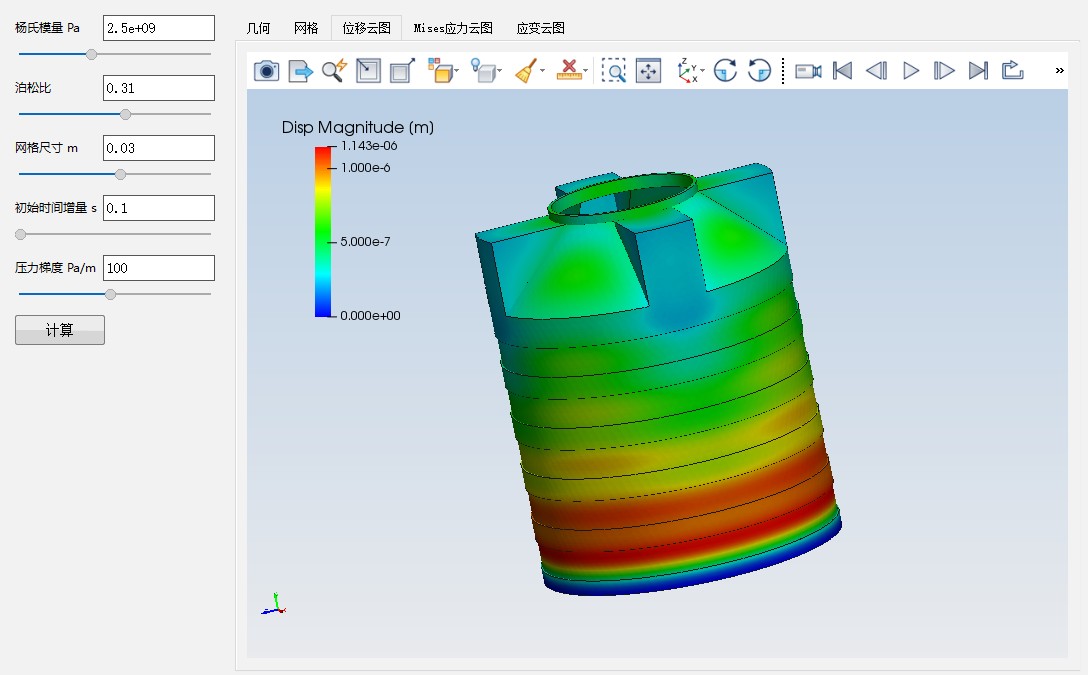Screen dimensions: 1088x675
Task: Click the 杨氏模量 input field
Action: (x=159, y=28)
